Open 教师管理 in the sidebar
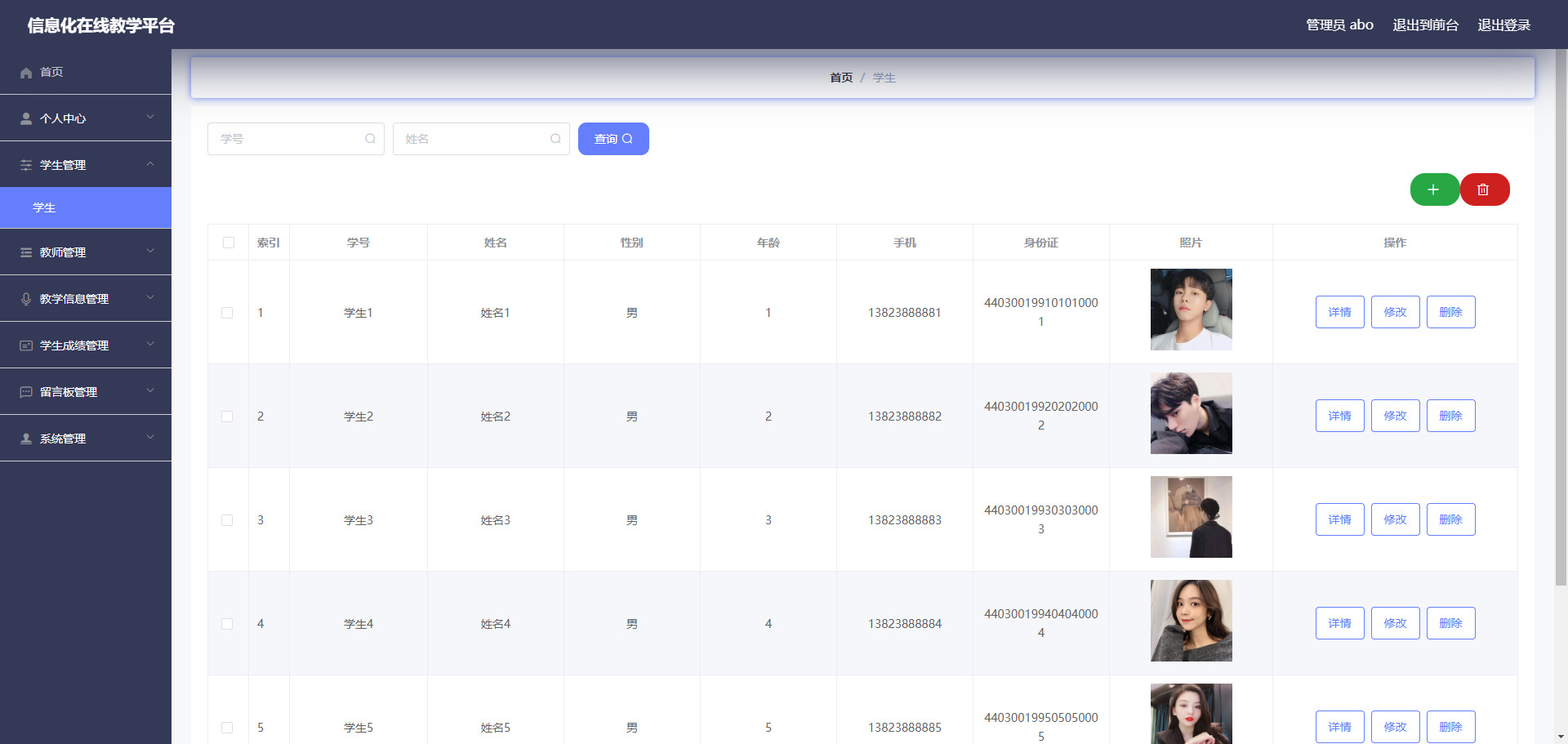 coord(86,252)
